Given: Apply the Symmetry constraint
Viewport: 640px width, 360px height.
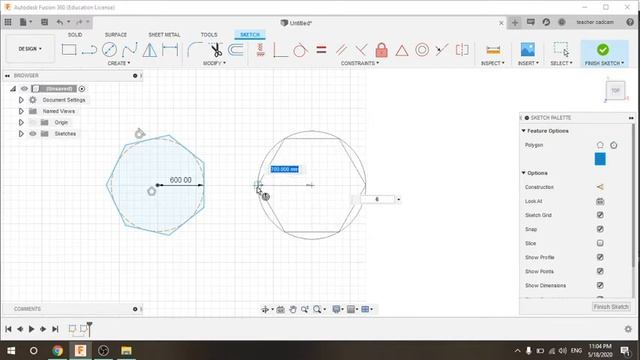Looking at the screenshot, I should pos(462,50).
